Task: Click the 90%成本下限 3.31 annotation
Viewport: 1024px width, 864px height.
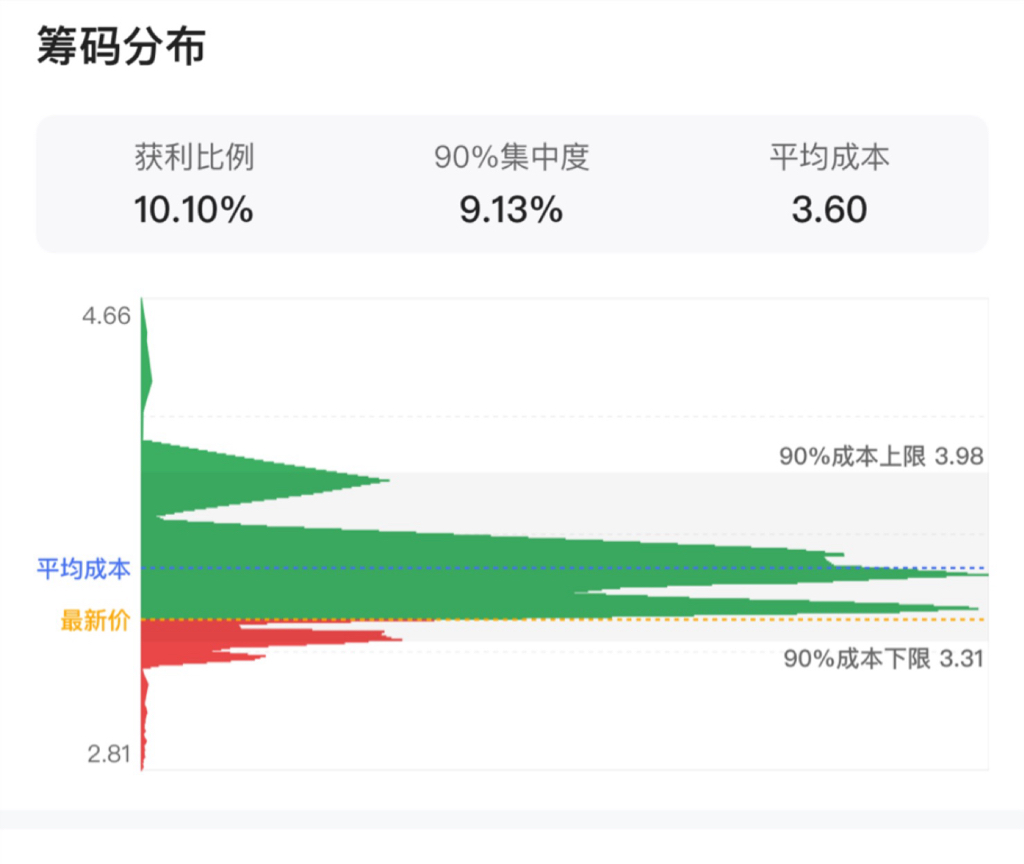Action: 884,658
